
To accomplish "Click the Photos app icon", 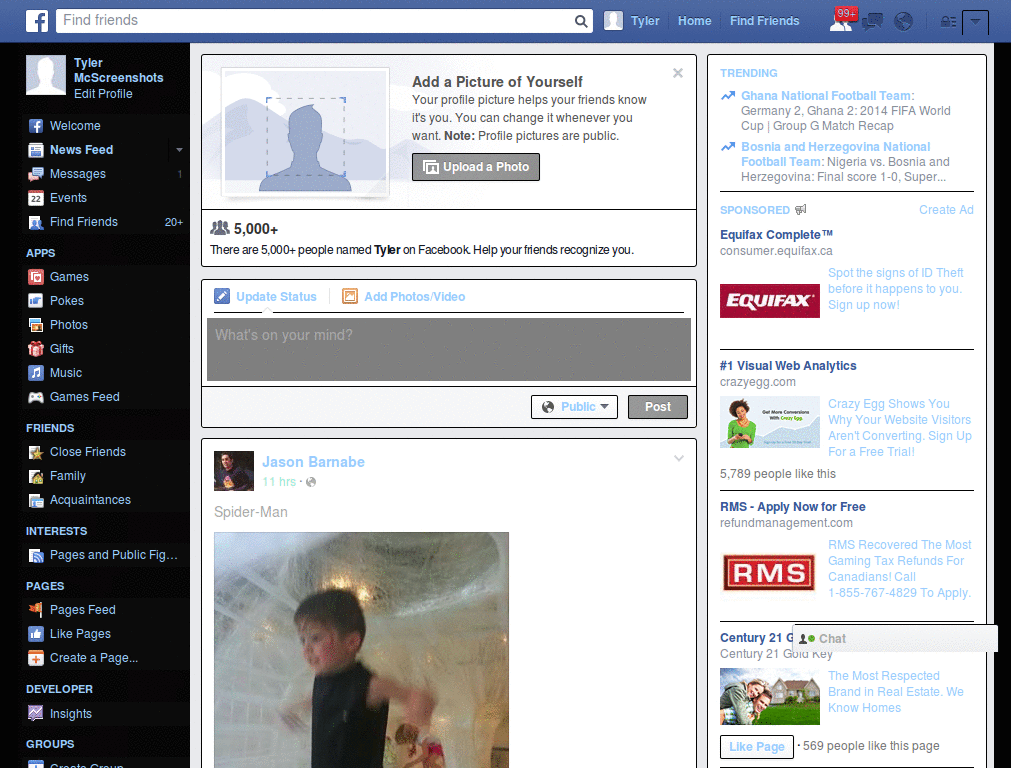I will click(36, 325).
